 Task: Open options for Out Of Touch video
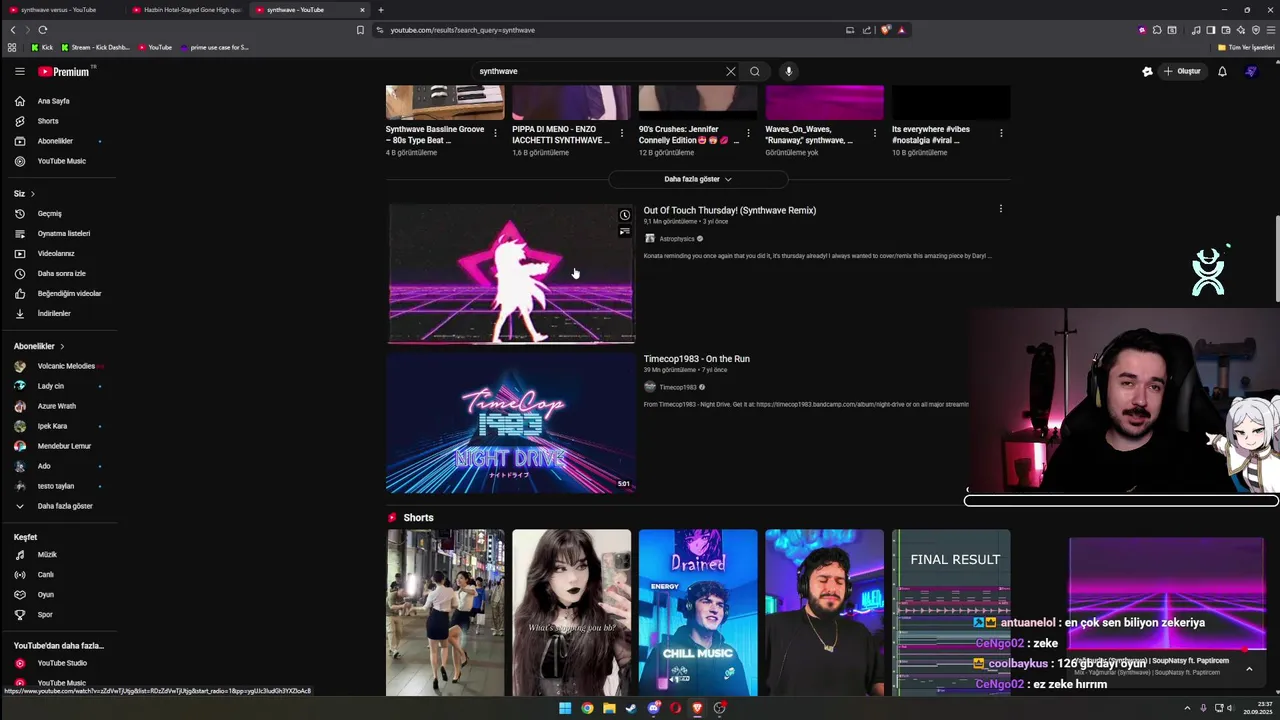(x=1000, y=209)
